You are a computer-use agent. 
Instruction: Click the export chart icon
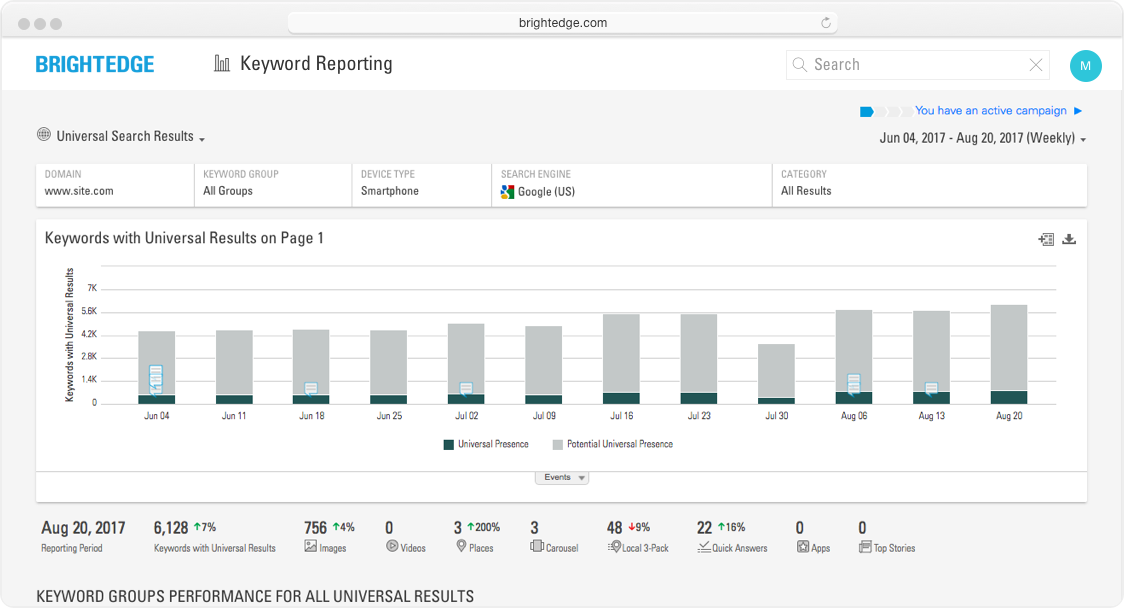1046,239
